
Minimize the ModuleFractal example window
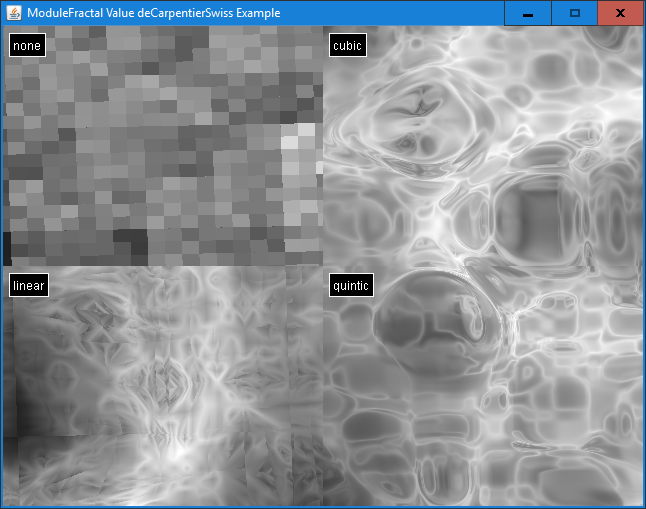pyautogui.click(x=527, y=13)
